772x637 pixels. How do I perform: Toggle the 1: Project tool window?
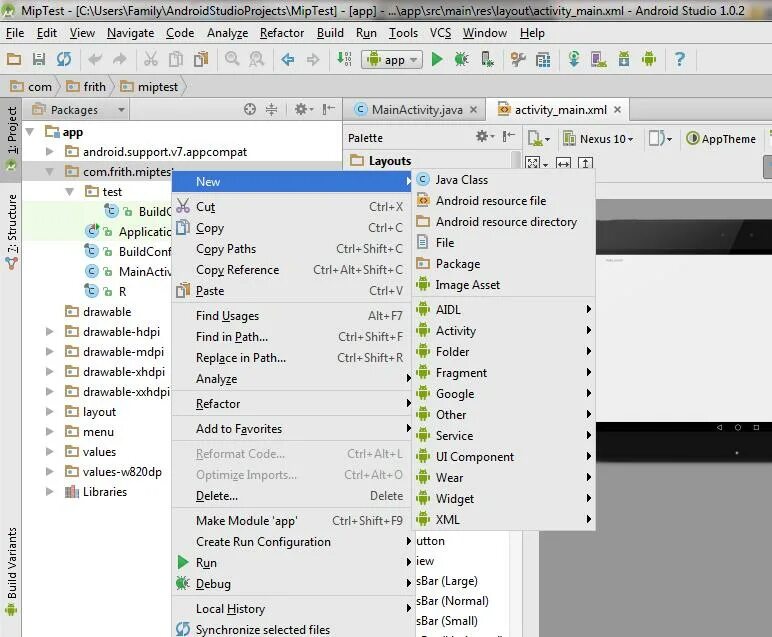click(x=11, y=138)
